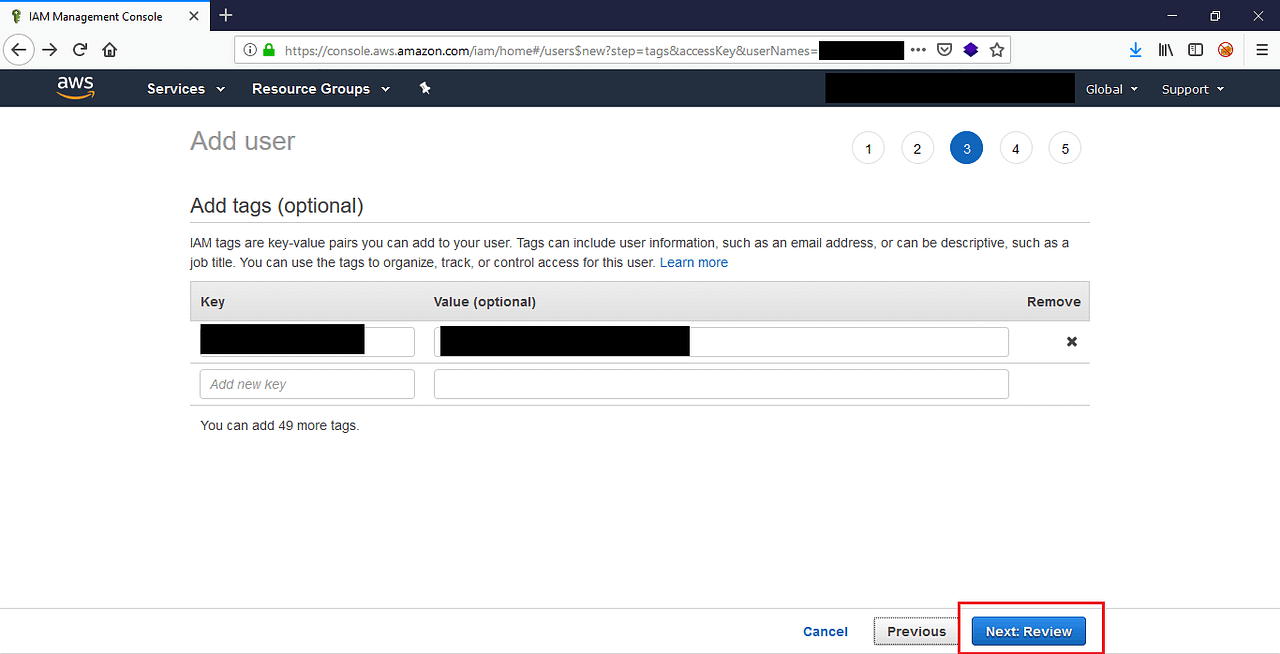The width and height of the screenshot is (1280, 654).
Task: Open the Global region selector
Action: (x=1110, y=88)
